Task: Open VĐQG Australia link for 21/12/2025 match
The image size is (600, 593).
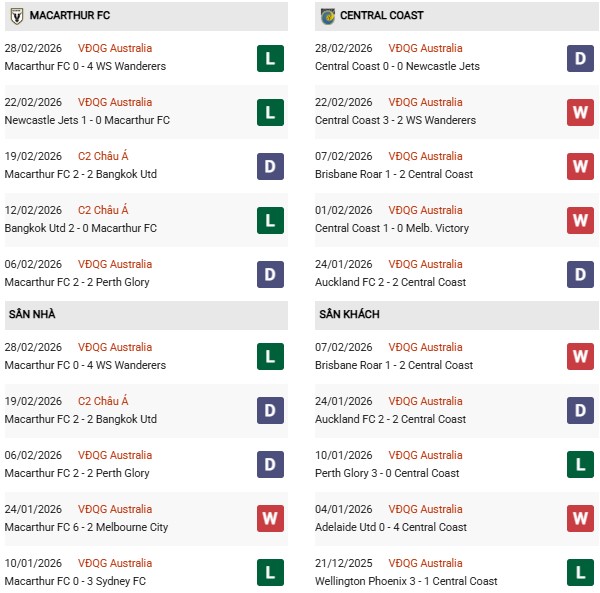Action: click(425, 563)
